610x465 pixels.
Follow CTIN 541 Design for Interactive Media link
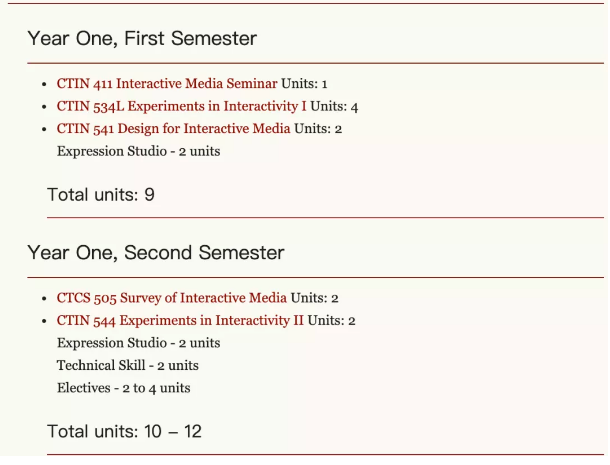[x=173, y=129]
